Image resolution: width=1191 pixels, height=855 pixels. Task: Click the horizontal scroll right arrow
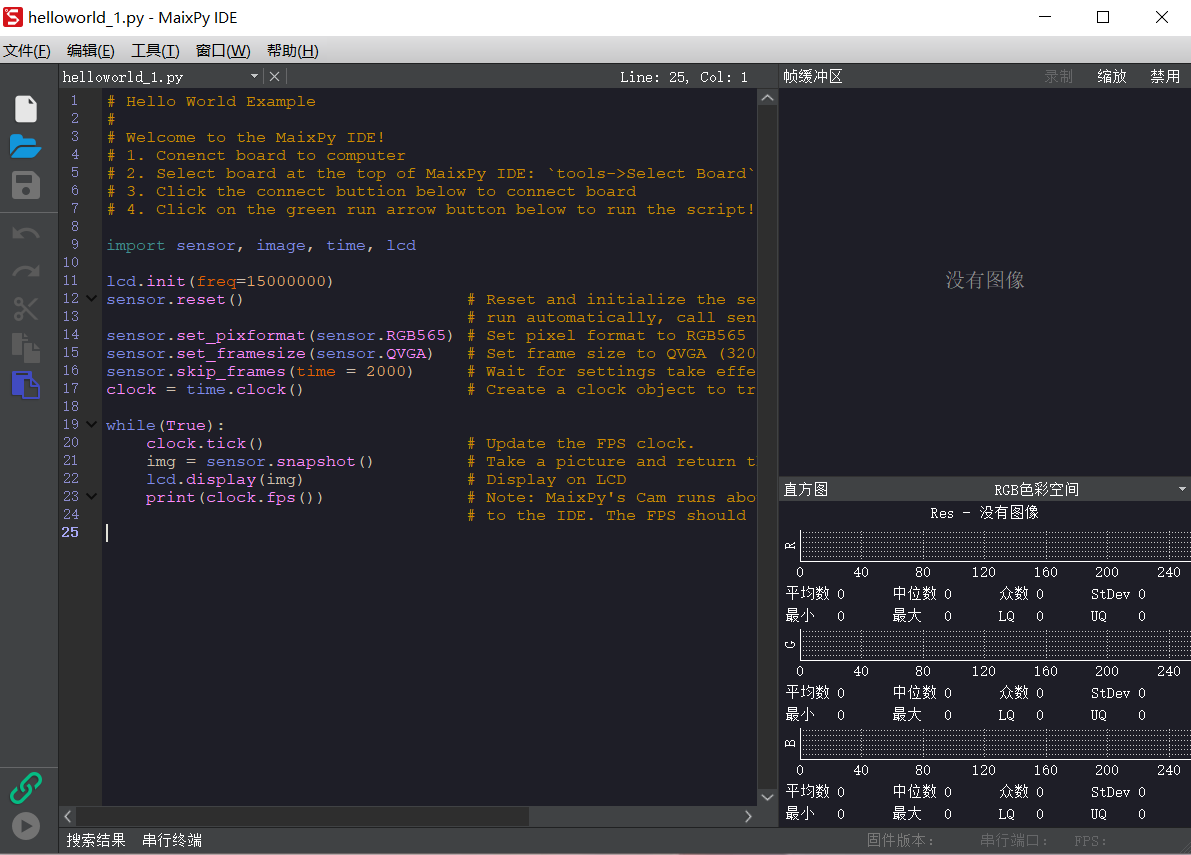tap(748, 816)
